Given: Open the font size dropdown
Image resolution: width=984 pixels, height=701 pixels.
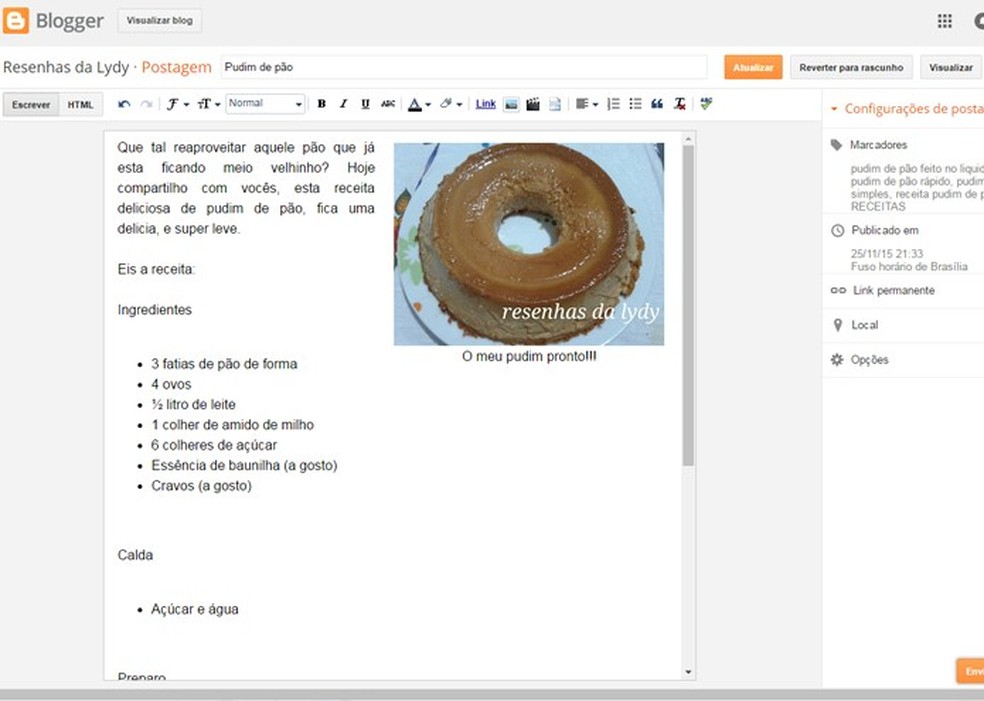Looking at the screenshot, I should pyautogui.click(x=209, y=104).
